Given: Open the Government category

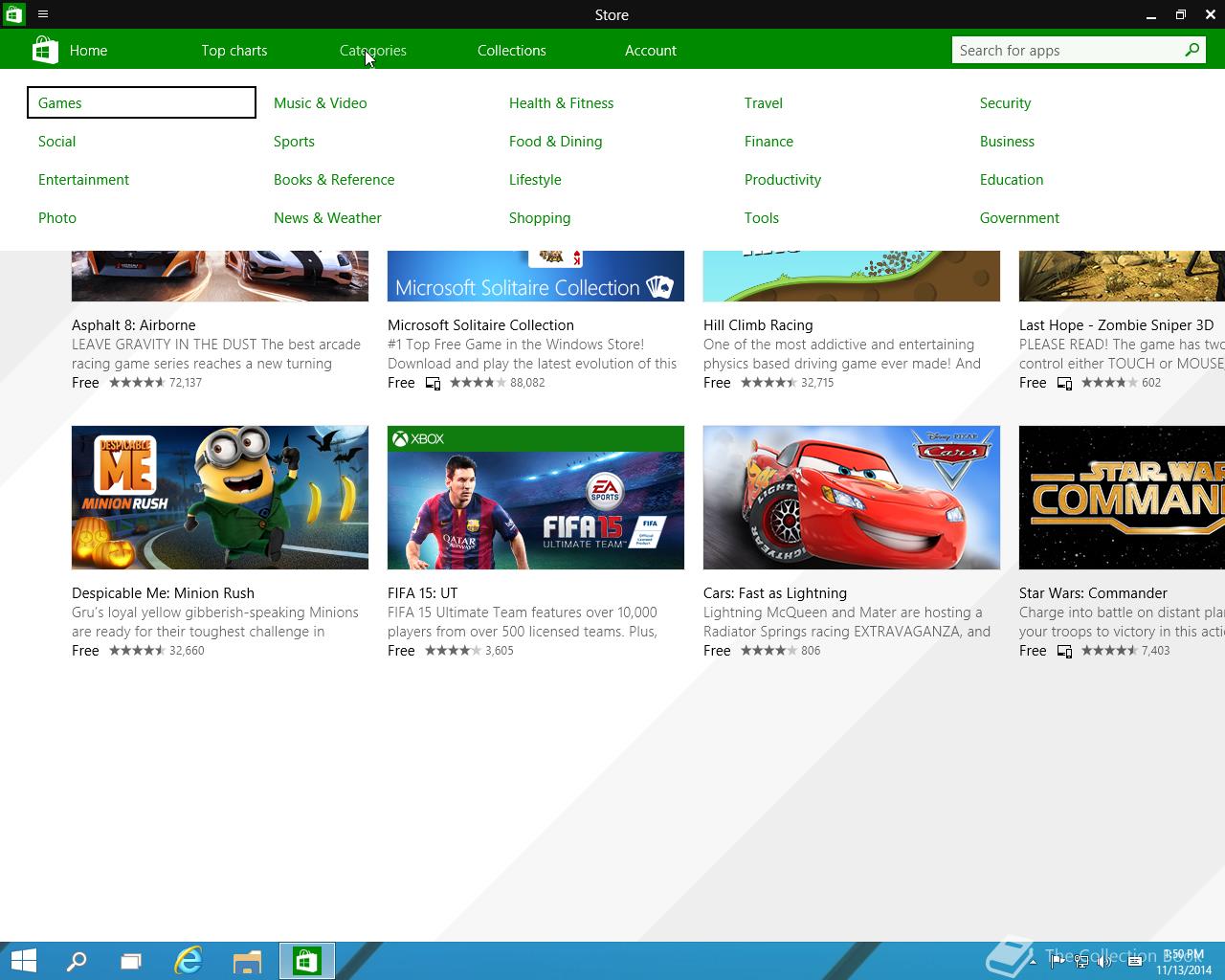Looking at the screenshot, I should click(1019, 218).
